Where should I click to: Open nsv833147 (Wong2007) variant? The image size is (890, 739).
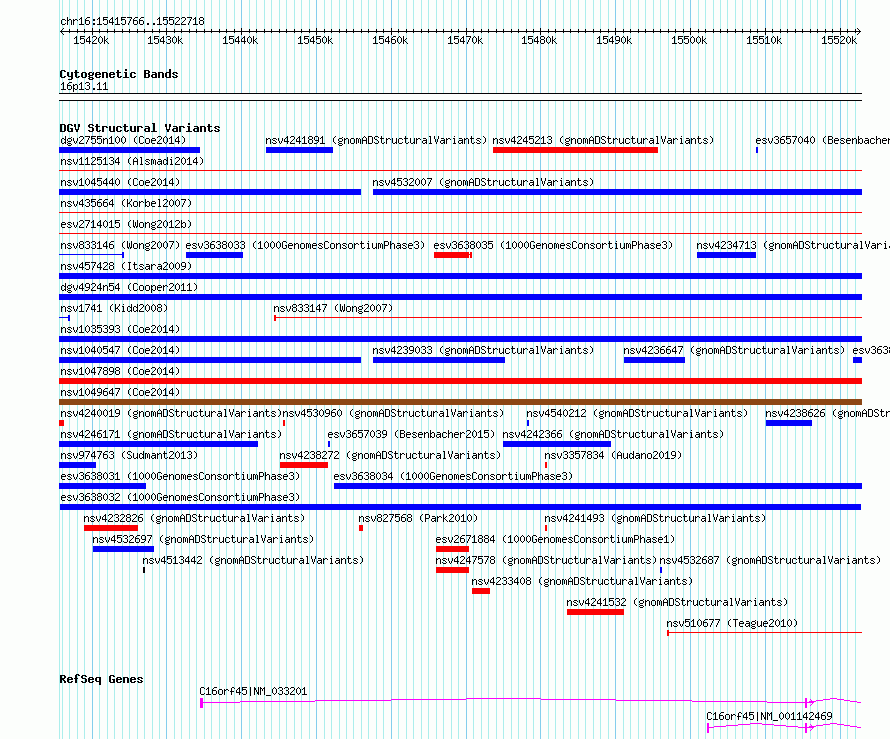click(x=333, y=308)
